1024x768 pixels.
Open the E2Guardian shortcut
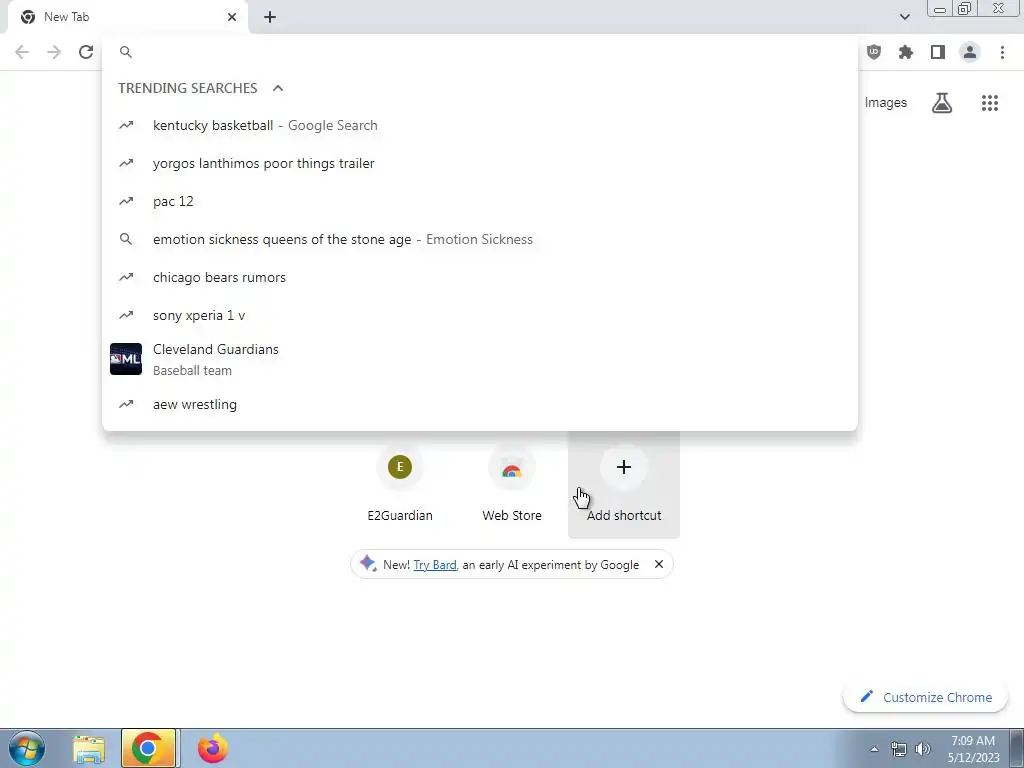tap(400, 484)
